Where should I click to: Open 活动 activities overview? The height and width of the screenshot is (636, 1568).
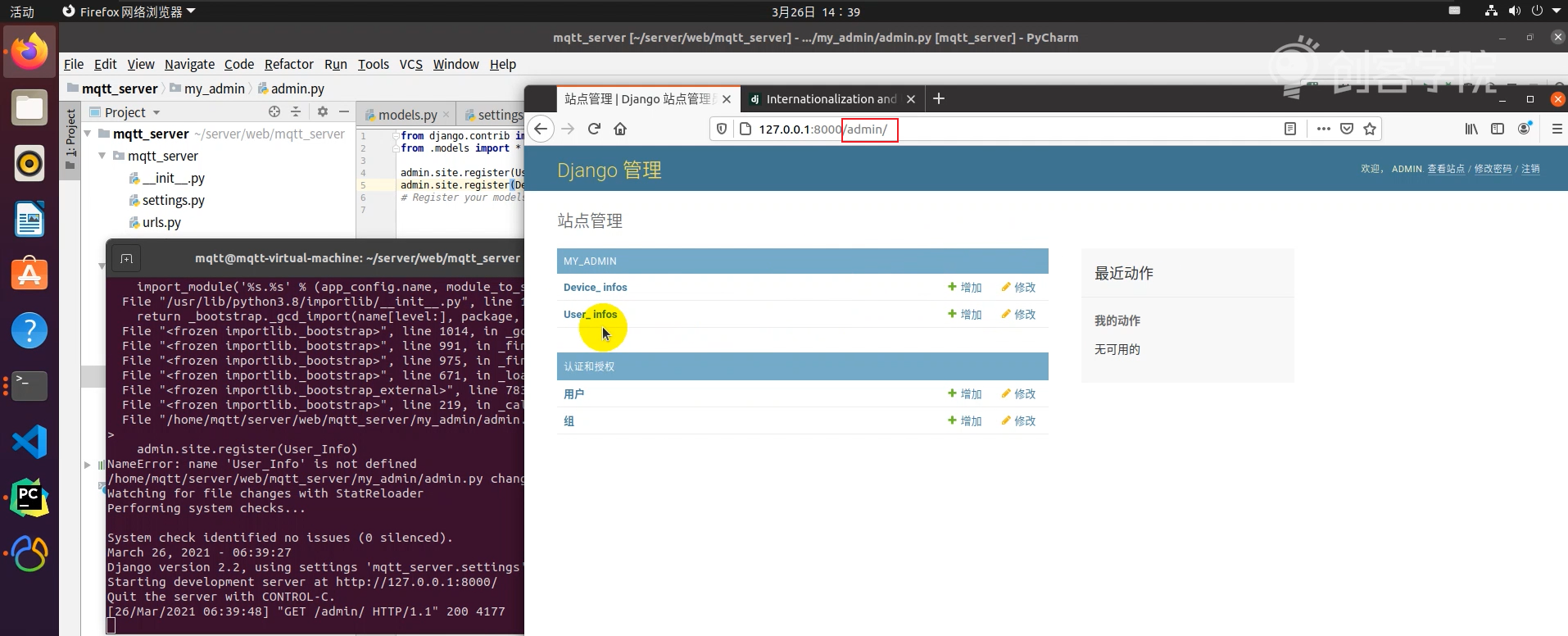pos(22,11)
